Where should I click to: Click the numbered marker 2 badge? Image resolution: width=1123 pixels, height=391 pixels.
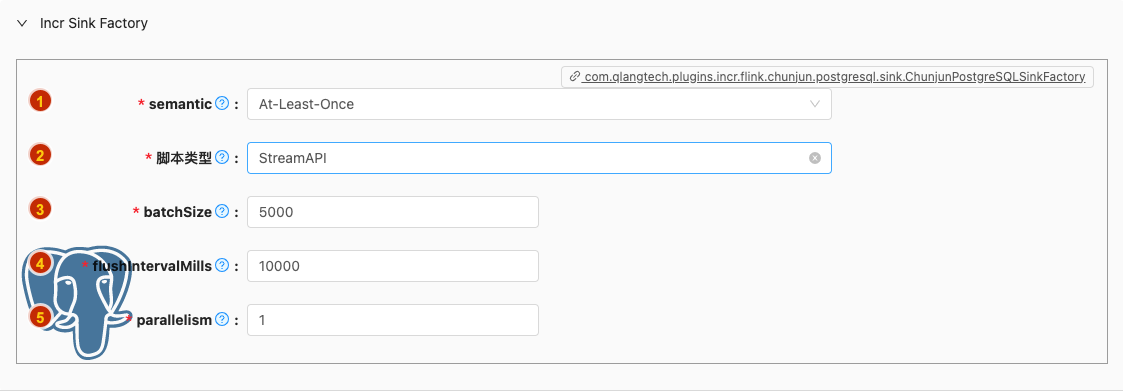coord(40,155)
